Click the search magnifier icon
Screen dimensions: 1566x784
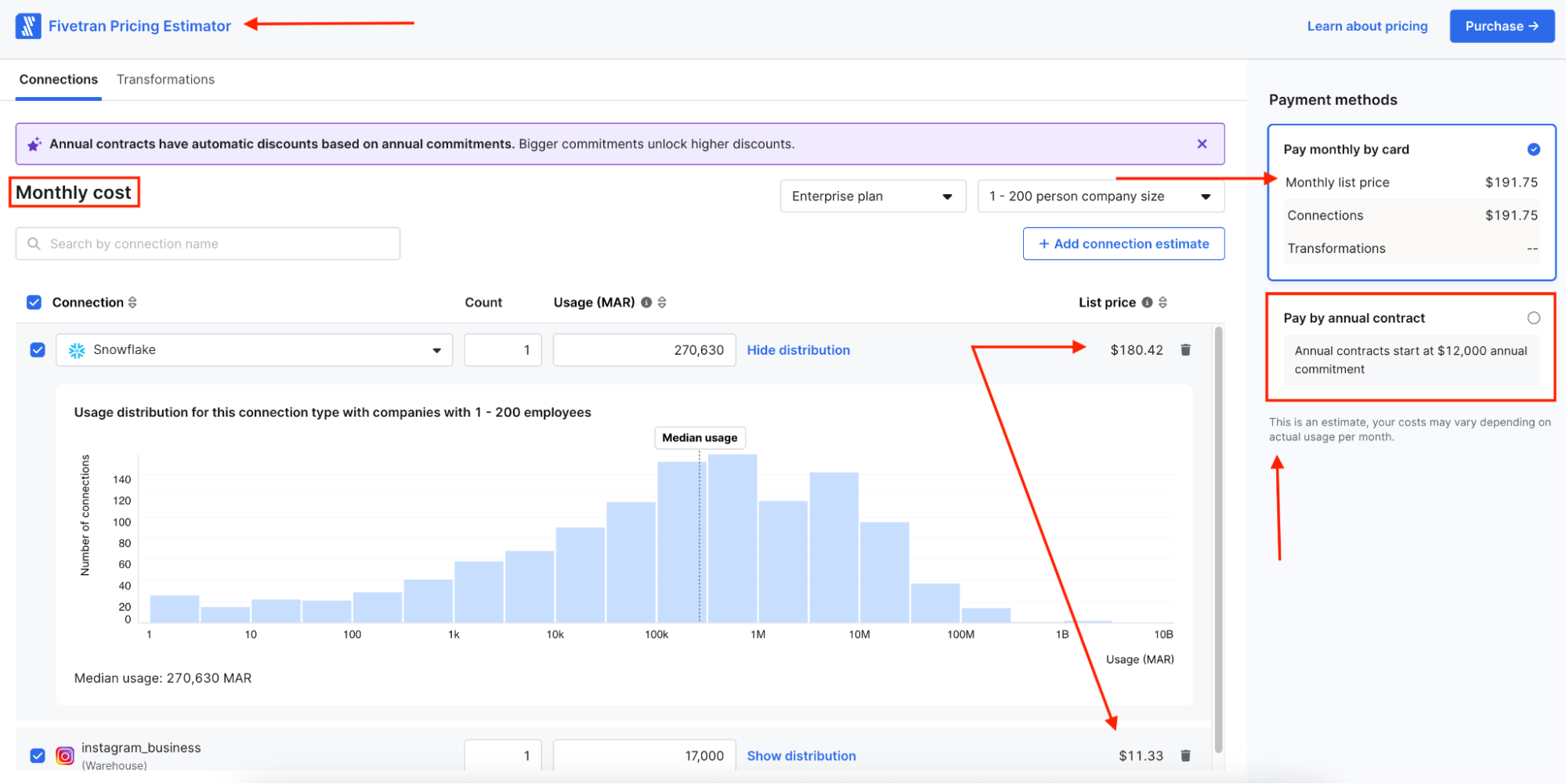pyautogui.click(x=34, y=244)
